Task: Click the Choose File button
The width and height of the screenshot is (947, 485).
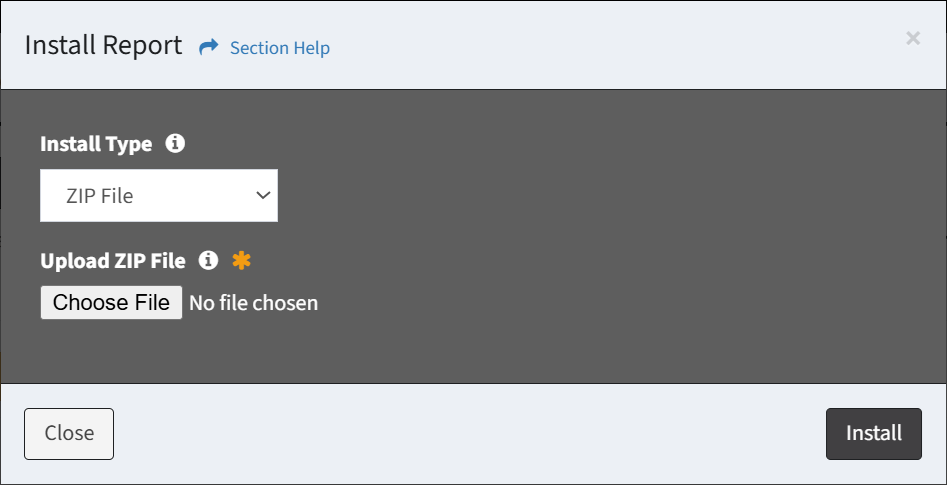Action: point(111,303)
